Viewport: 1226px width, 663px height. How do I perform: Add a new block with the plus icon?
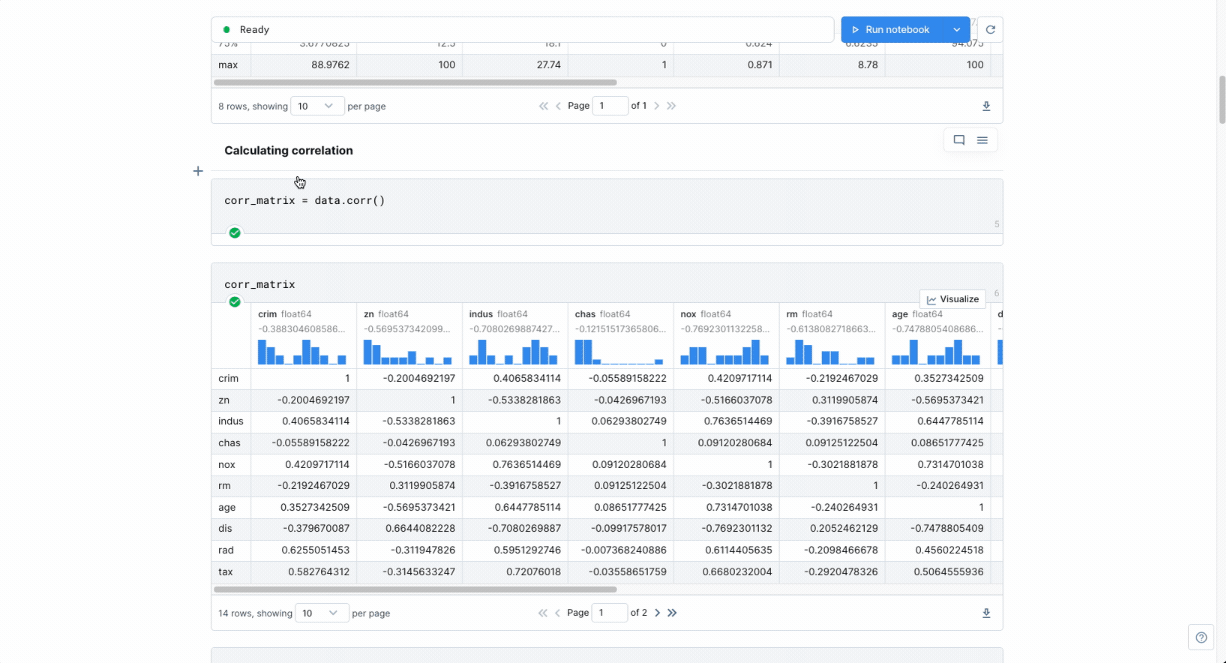click(x=198, y=171)
